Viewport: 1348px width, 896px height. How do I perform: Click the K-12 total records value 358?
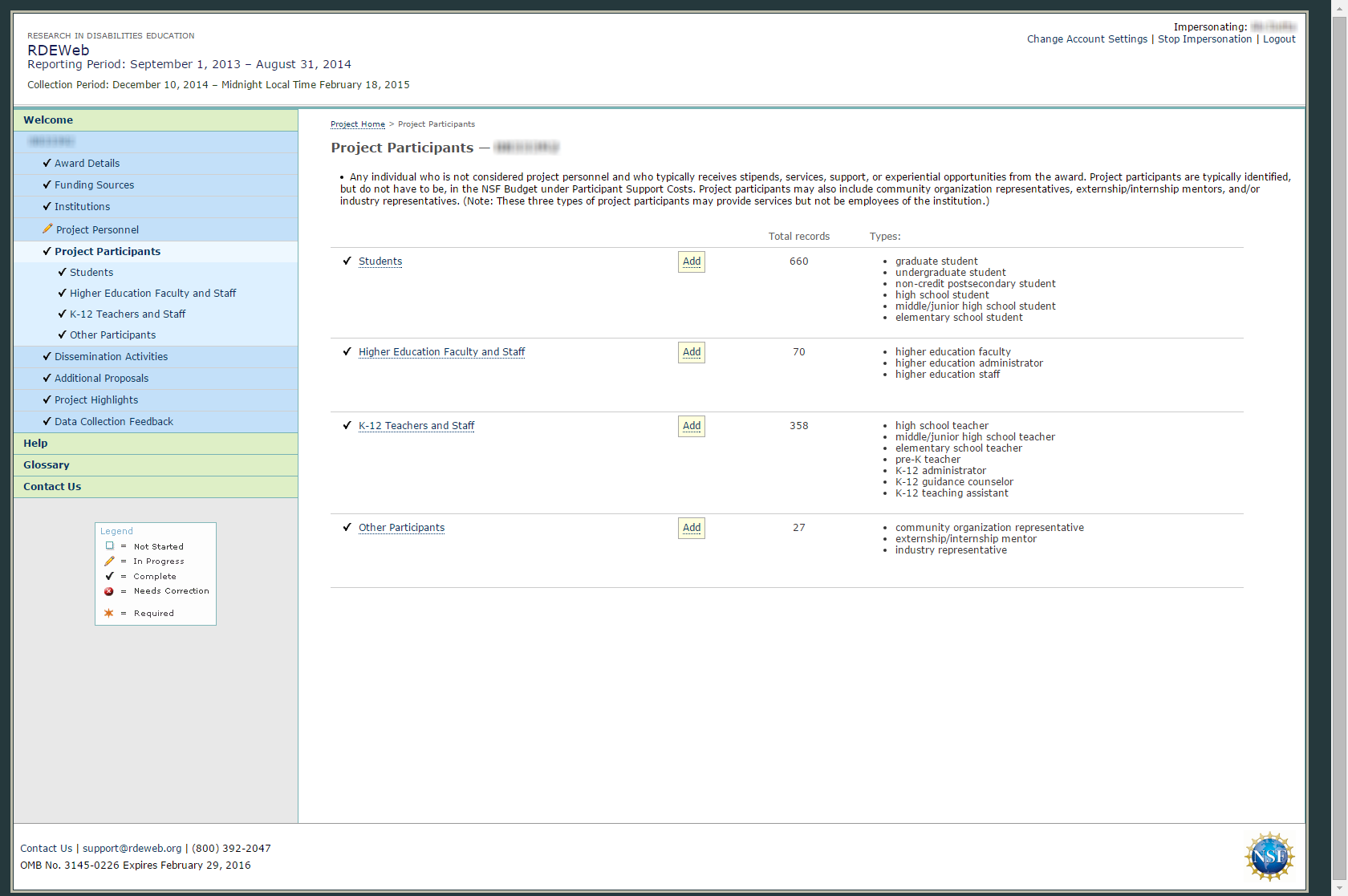pyautogui.click(x=799, y=426)
